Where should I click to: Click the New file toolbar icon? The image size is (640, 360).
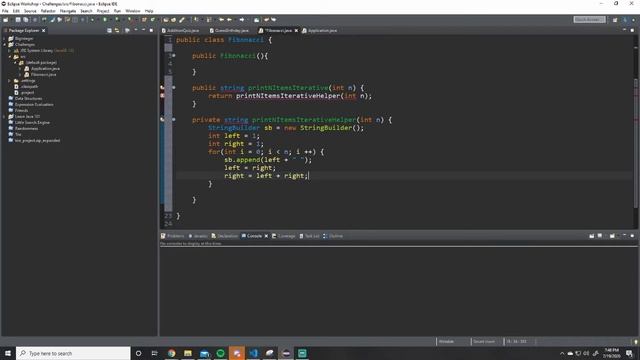tap(6, 20)
